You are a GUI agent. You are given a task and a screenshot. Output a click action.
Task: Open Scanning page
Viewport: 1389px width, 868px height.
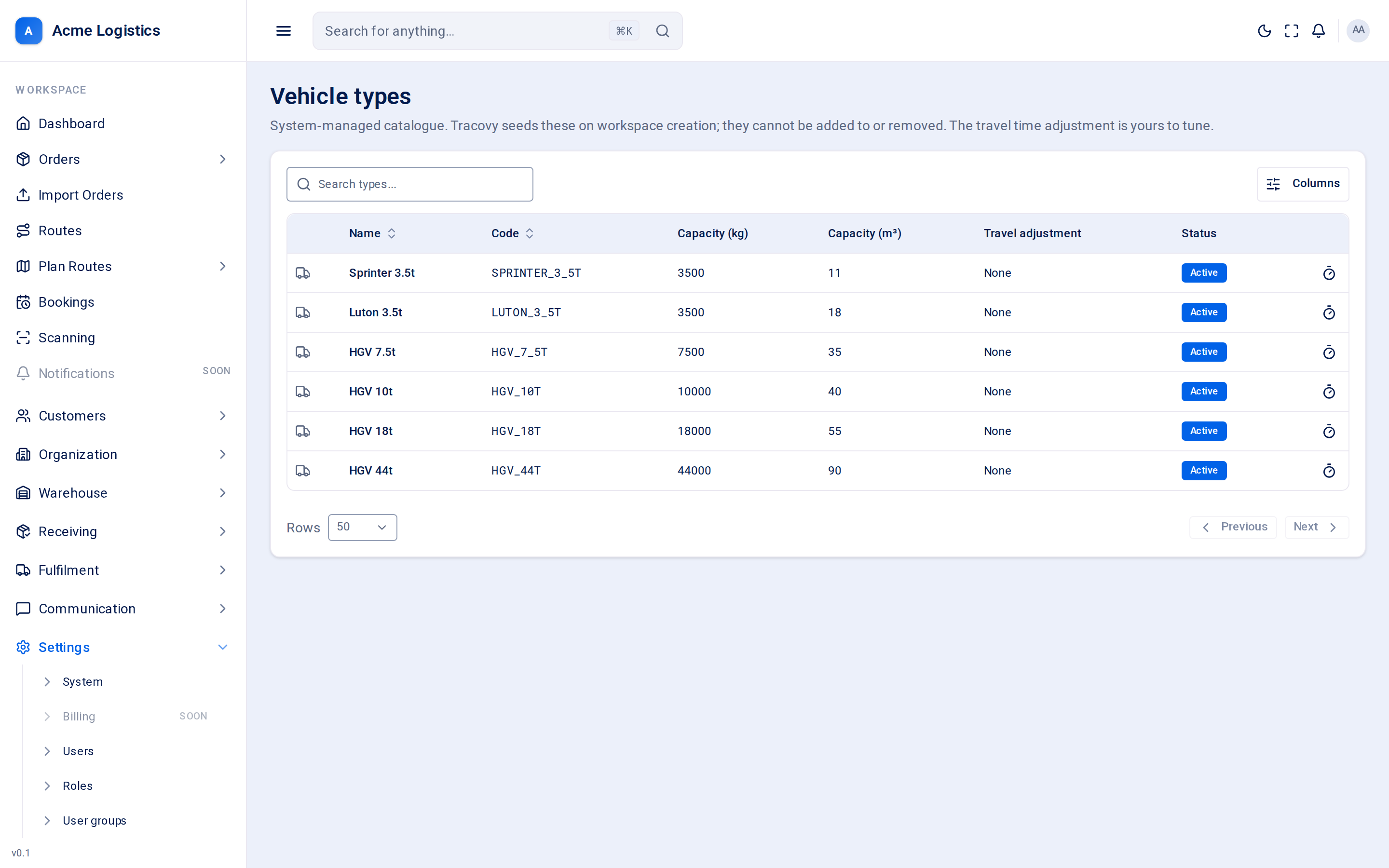pyautogui.click(x=123, y=338)
